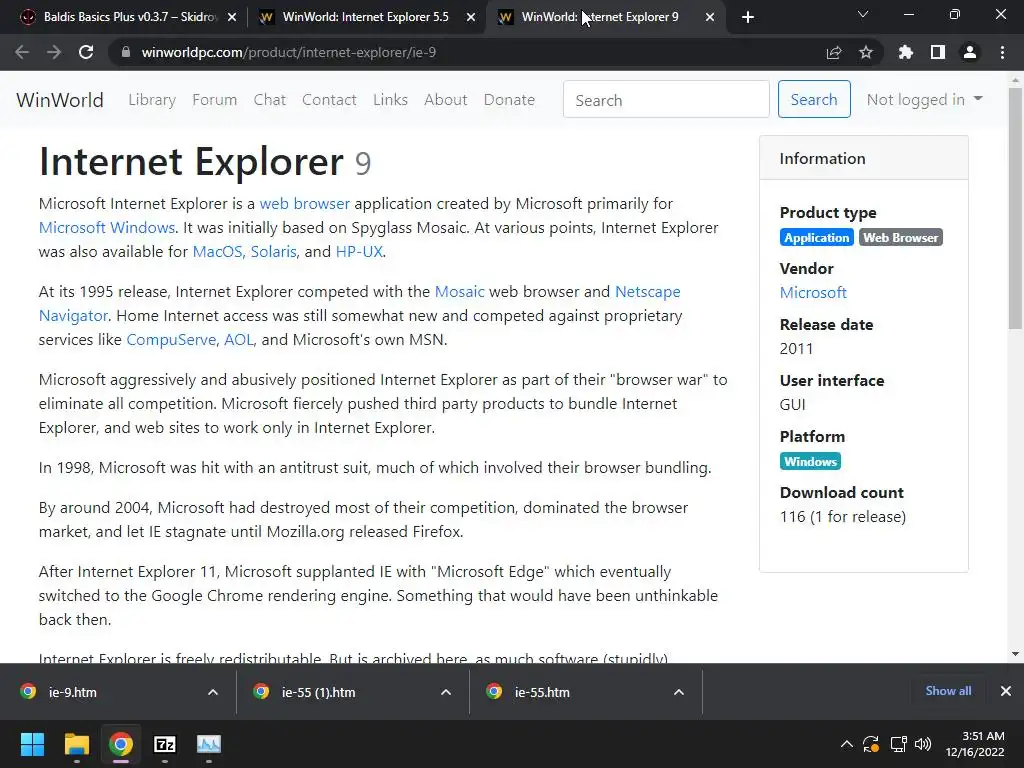Expand options for ie-55 (1).htm download
This screenshot has width=1024, height=768.
point(446,692)
